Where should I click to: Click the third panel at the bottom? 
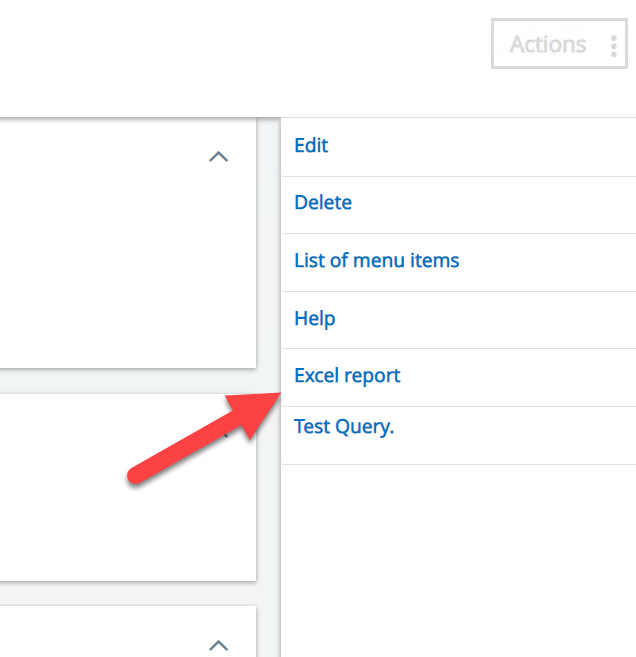click(x=105, y=631)
